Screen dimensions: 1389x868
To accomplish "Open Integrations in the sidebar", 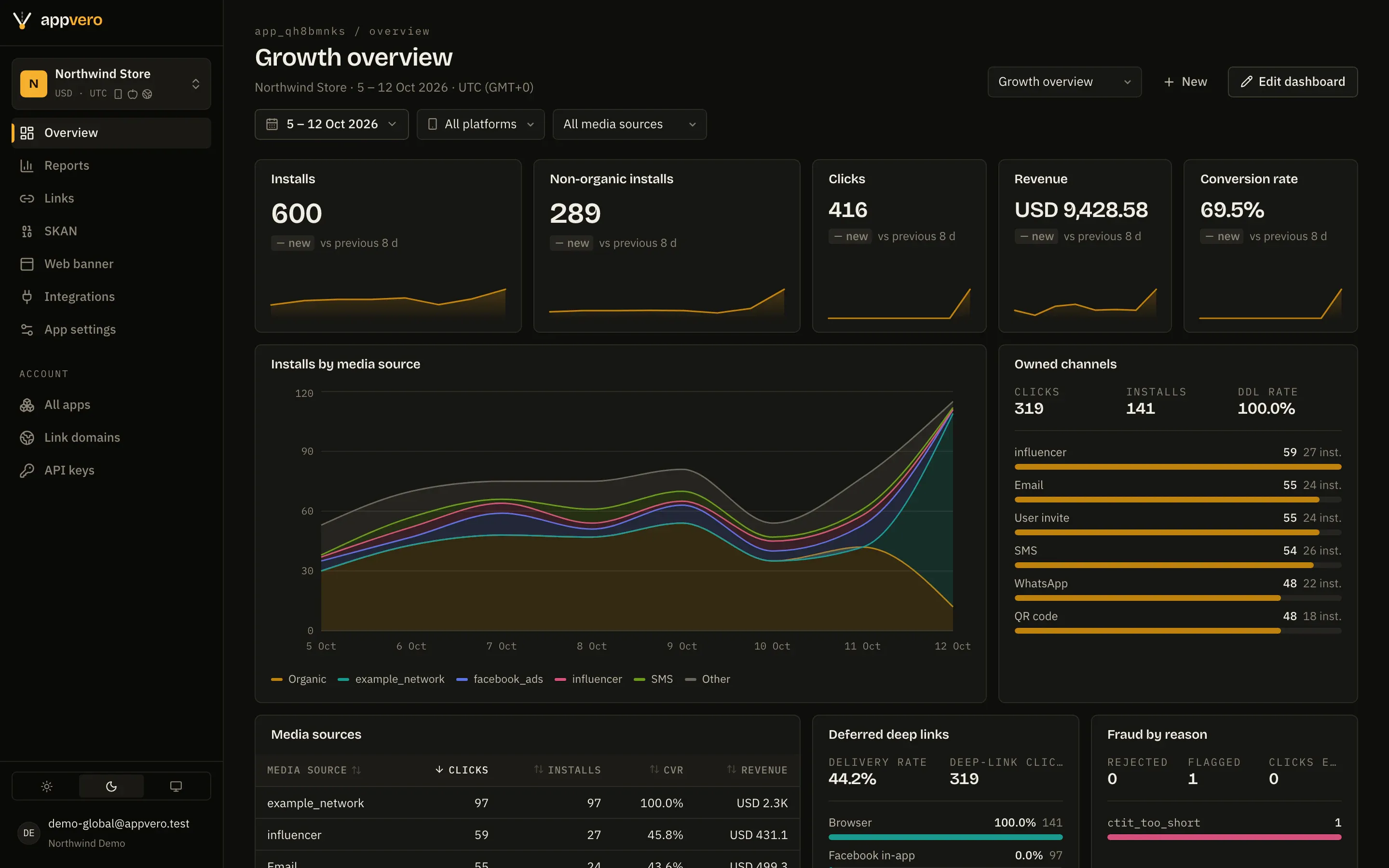I will 111,297.
